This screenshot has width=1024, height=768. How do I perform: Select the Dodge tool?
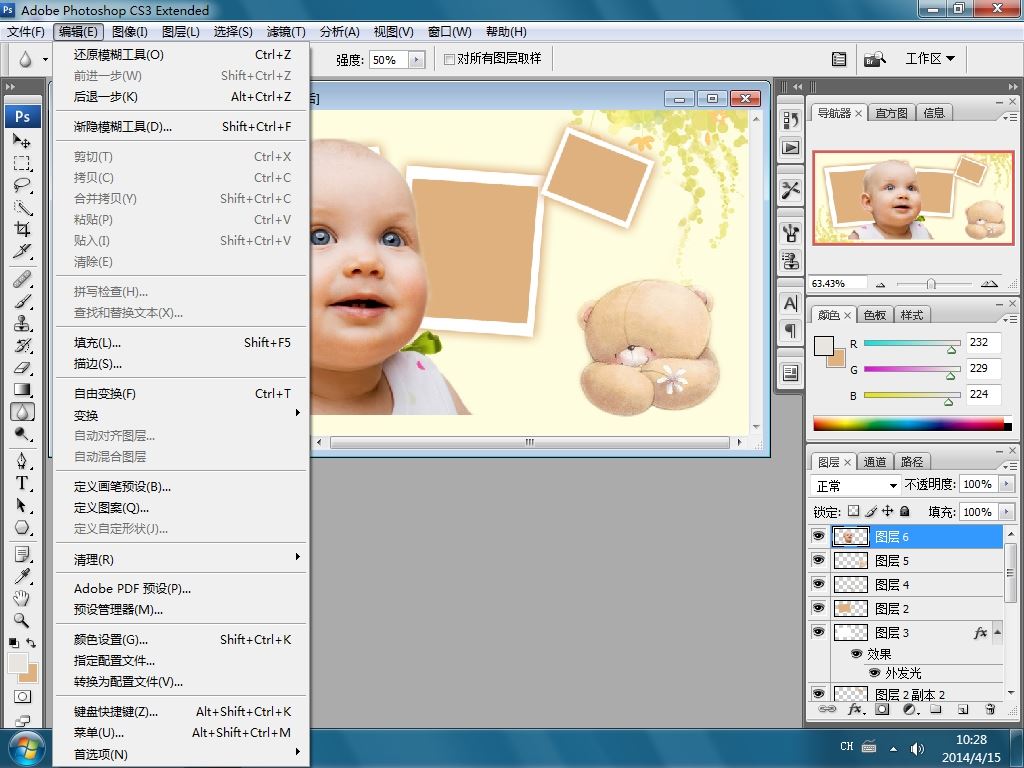(22, 434)
